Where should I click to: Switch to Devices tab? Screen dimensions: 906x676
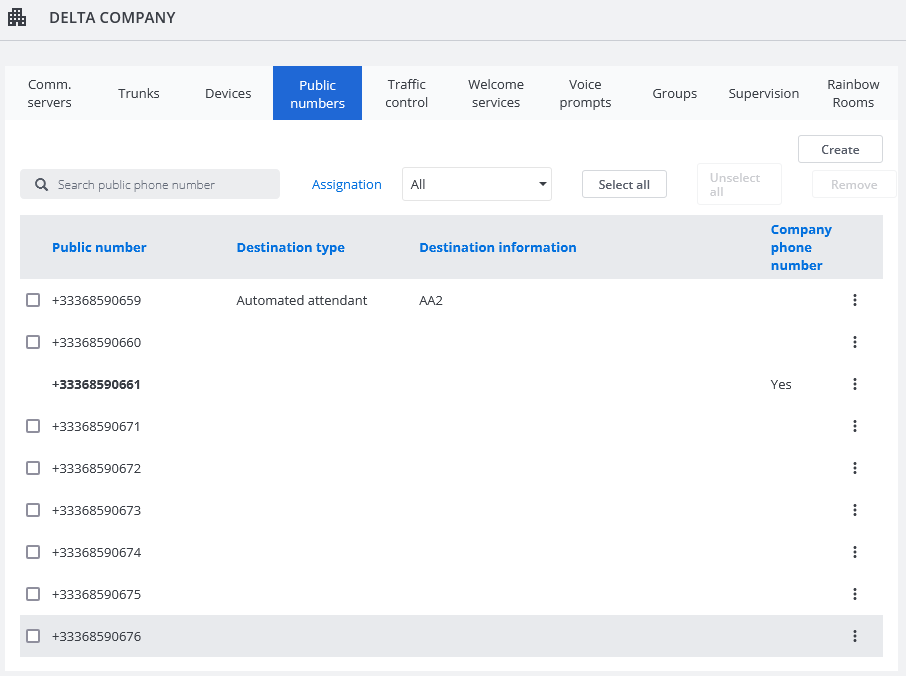click(228, 93)
